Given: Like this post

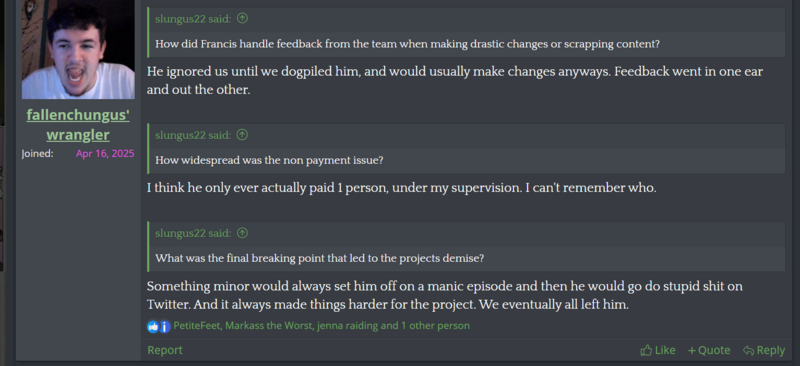Looking at the screenshot, I should coord(658,350).
